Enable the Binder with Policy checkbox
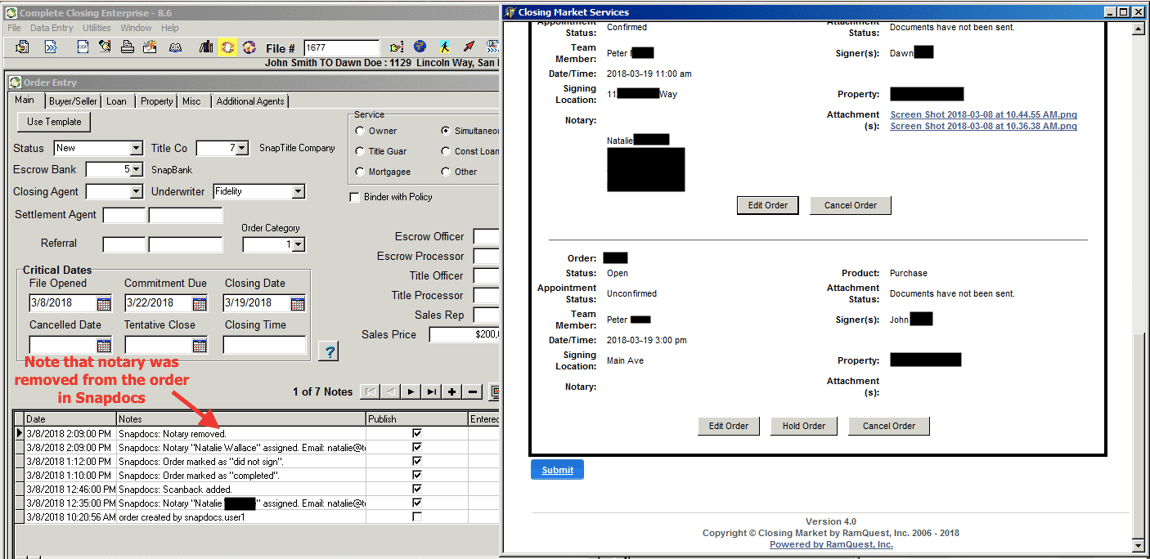1150x559 pixels. (x=356, y=197)
